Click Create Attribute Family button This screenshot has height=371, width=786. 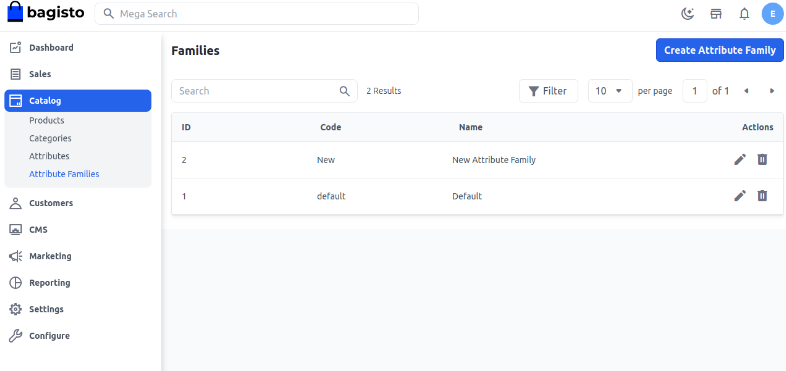tap(720, 50)
